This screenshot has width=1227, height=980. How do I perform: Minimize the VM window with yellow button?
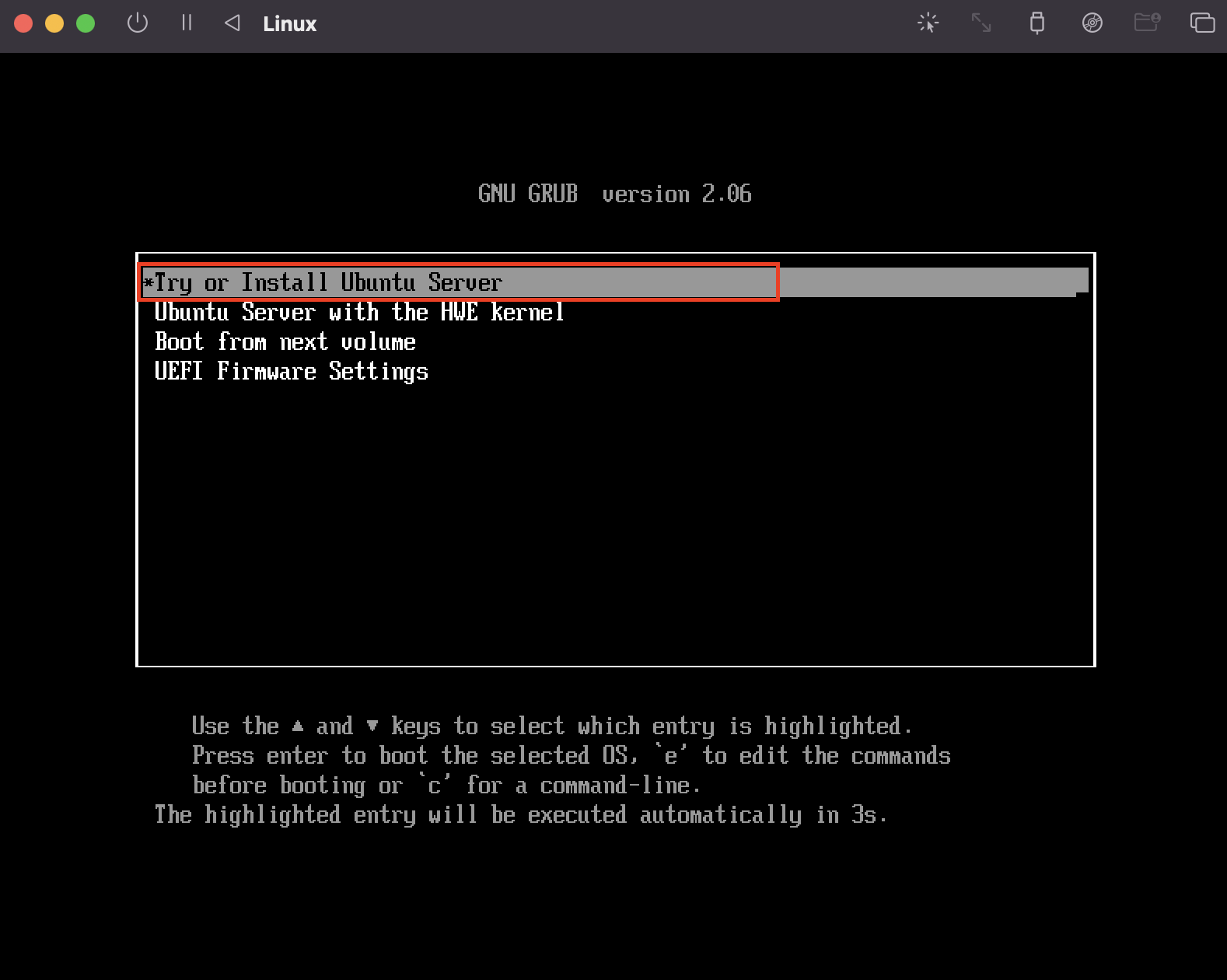click(x=54, y=23)
